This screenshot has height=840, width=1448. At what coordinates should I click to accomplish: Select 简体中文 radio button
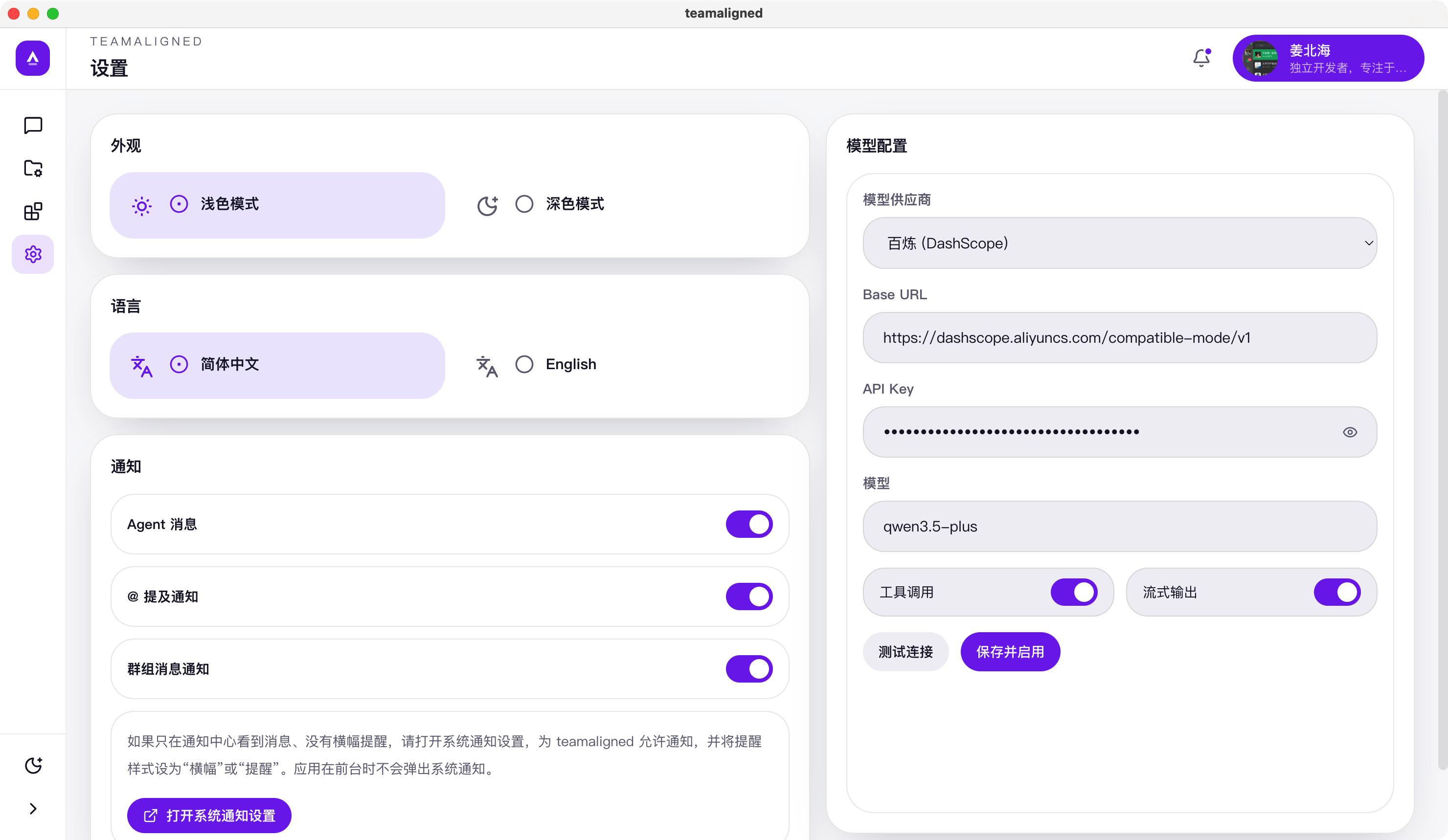[x=179, y=364]
